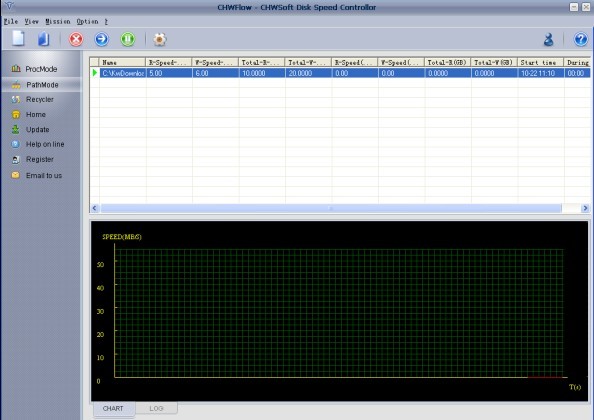Image resolution: width=594 pixels, height=420 pixels.
Task: Open the Mission menu
Action: [x=58, y=22]
